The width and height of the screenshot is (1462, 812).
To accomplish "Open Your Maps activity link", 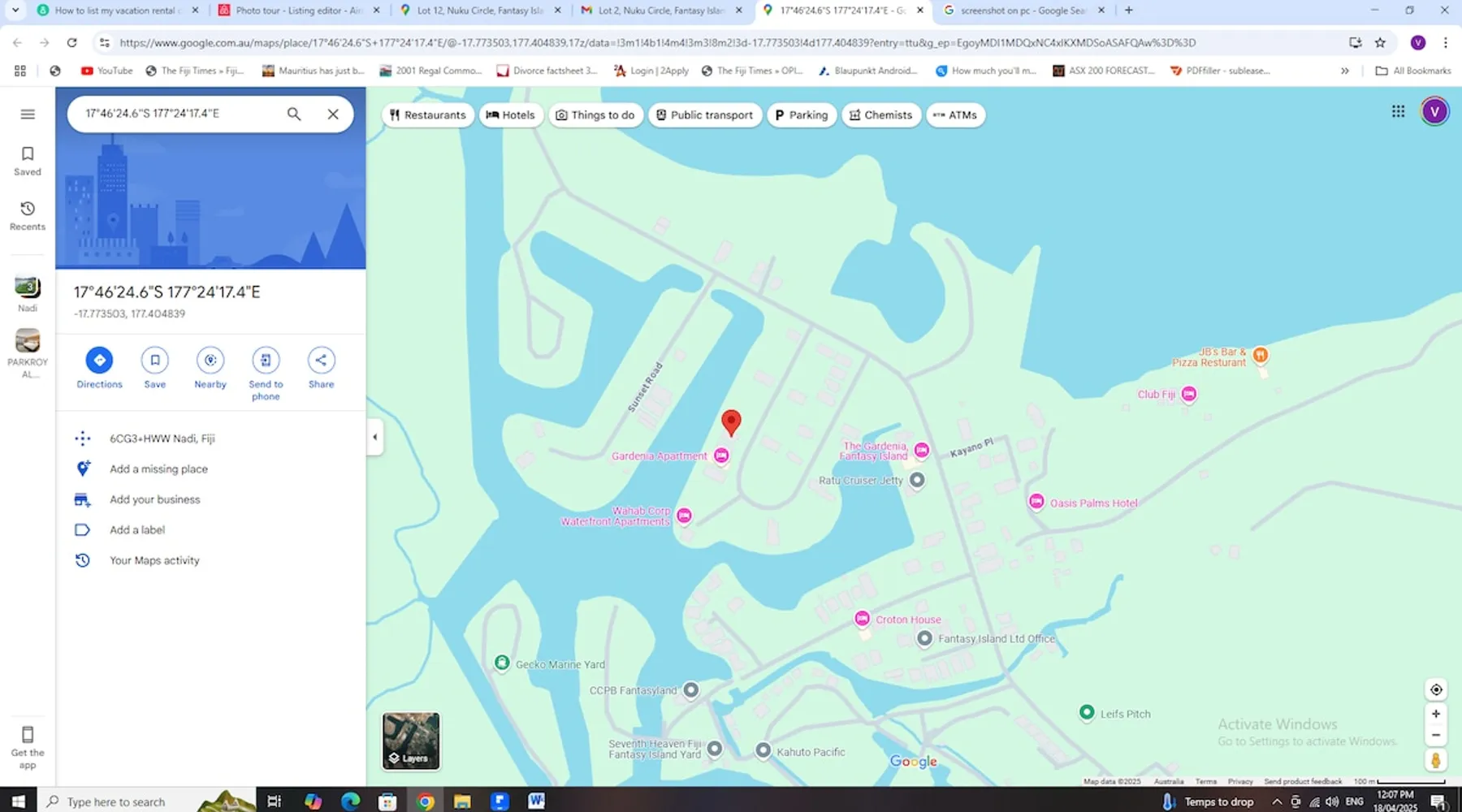I will tap(154, 561).
